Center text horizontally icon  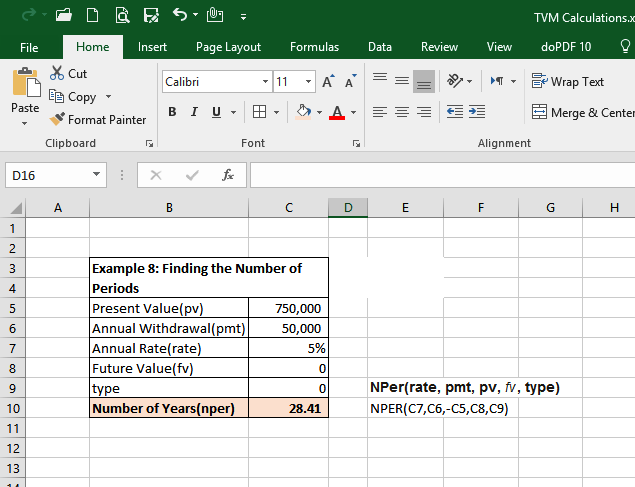point(402,112)
